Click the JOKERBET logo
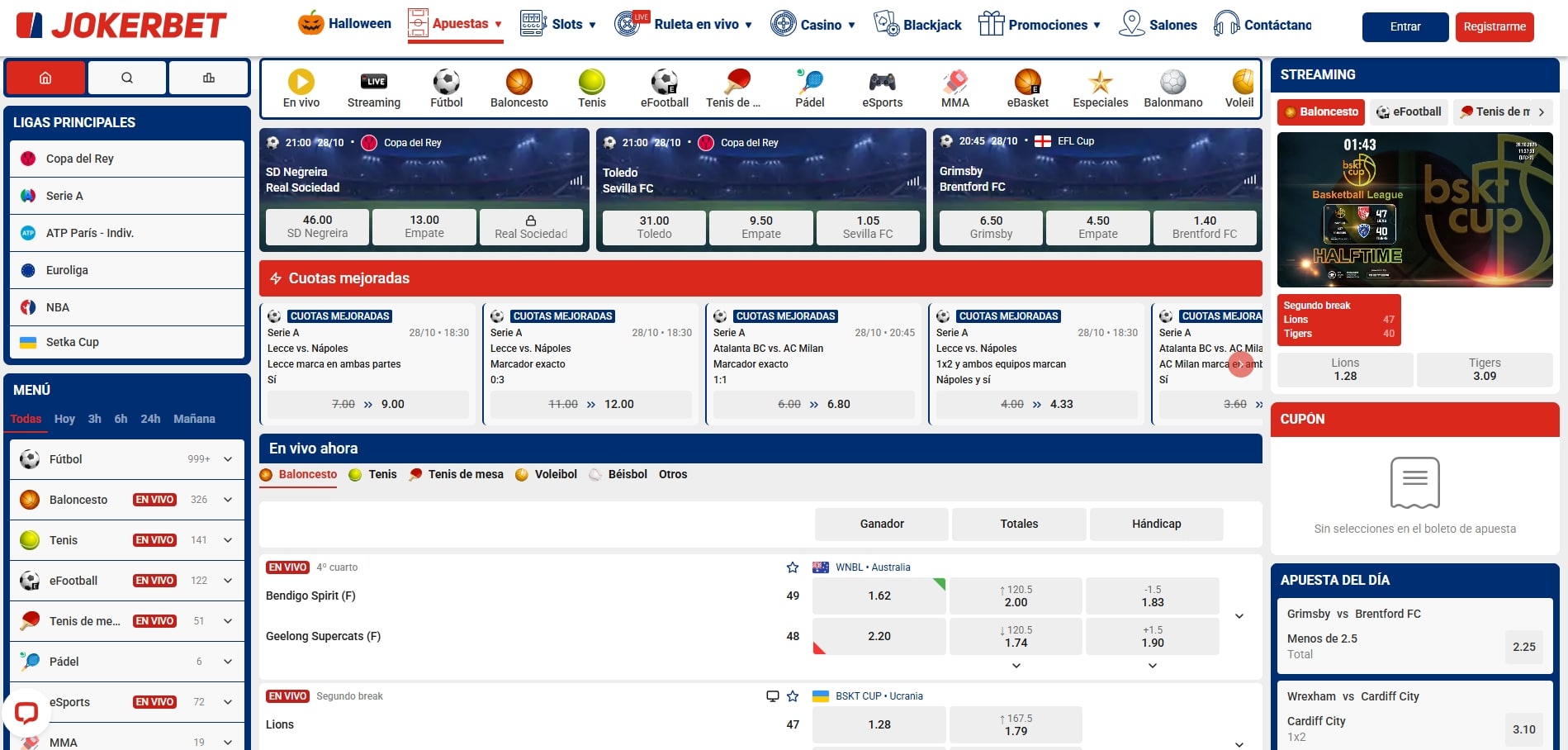Image resolution: width=1568 pixels, height=750 pixels. 119,25
